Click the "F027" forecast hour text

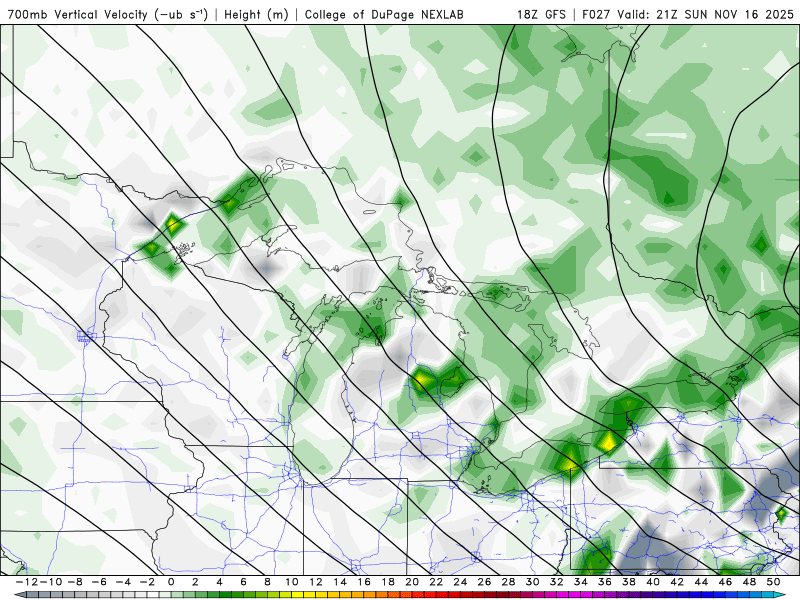click(x=597, y=14)
